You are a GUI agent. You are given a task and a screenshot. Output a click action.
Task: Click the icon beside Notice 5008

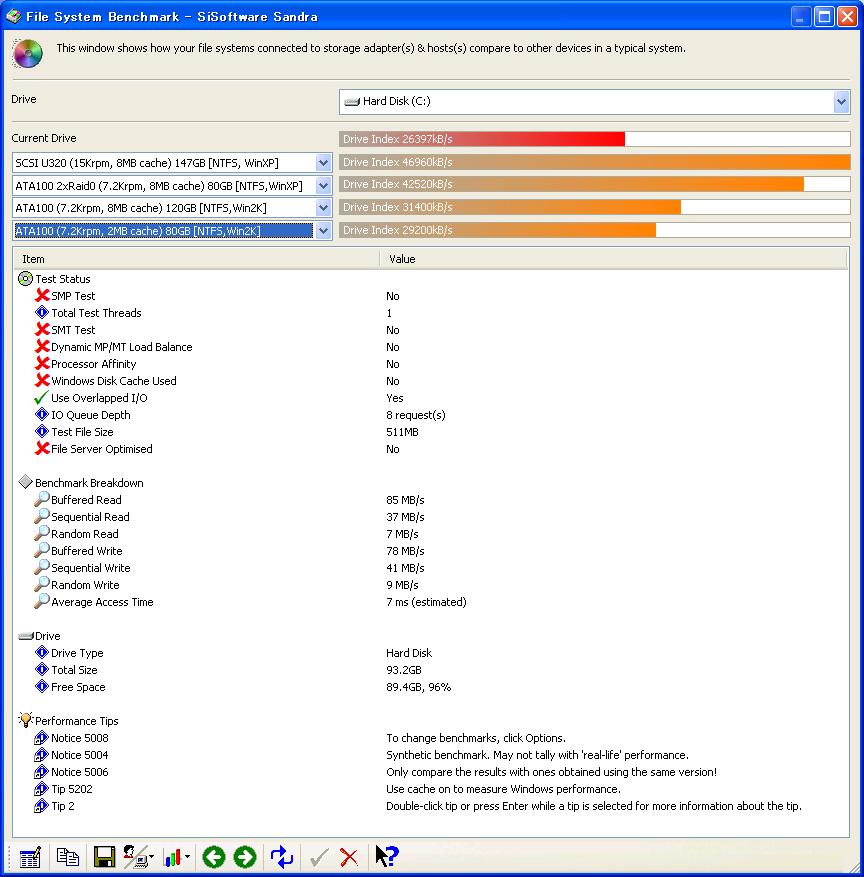click(41, 738)
